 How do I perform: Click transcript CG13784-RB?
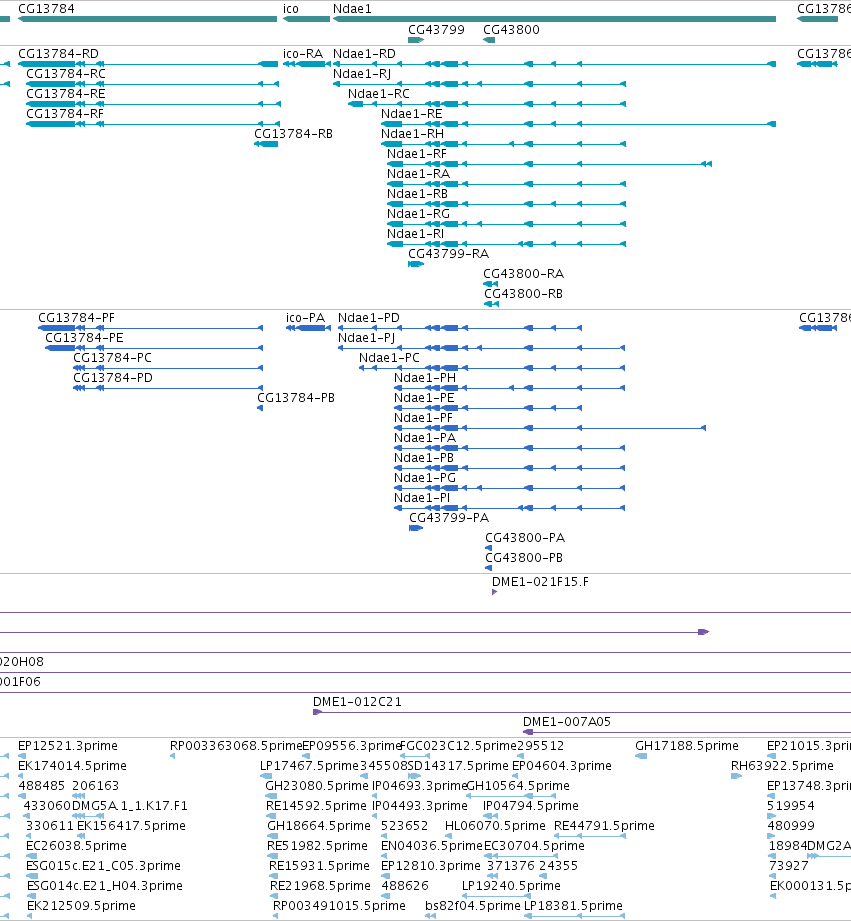click(294, 133)
